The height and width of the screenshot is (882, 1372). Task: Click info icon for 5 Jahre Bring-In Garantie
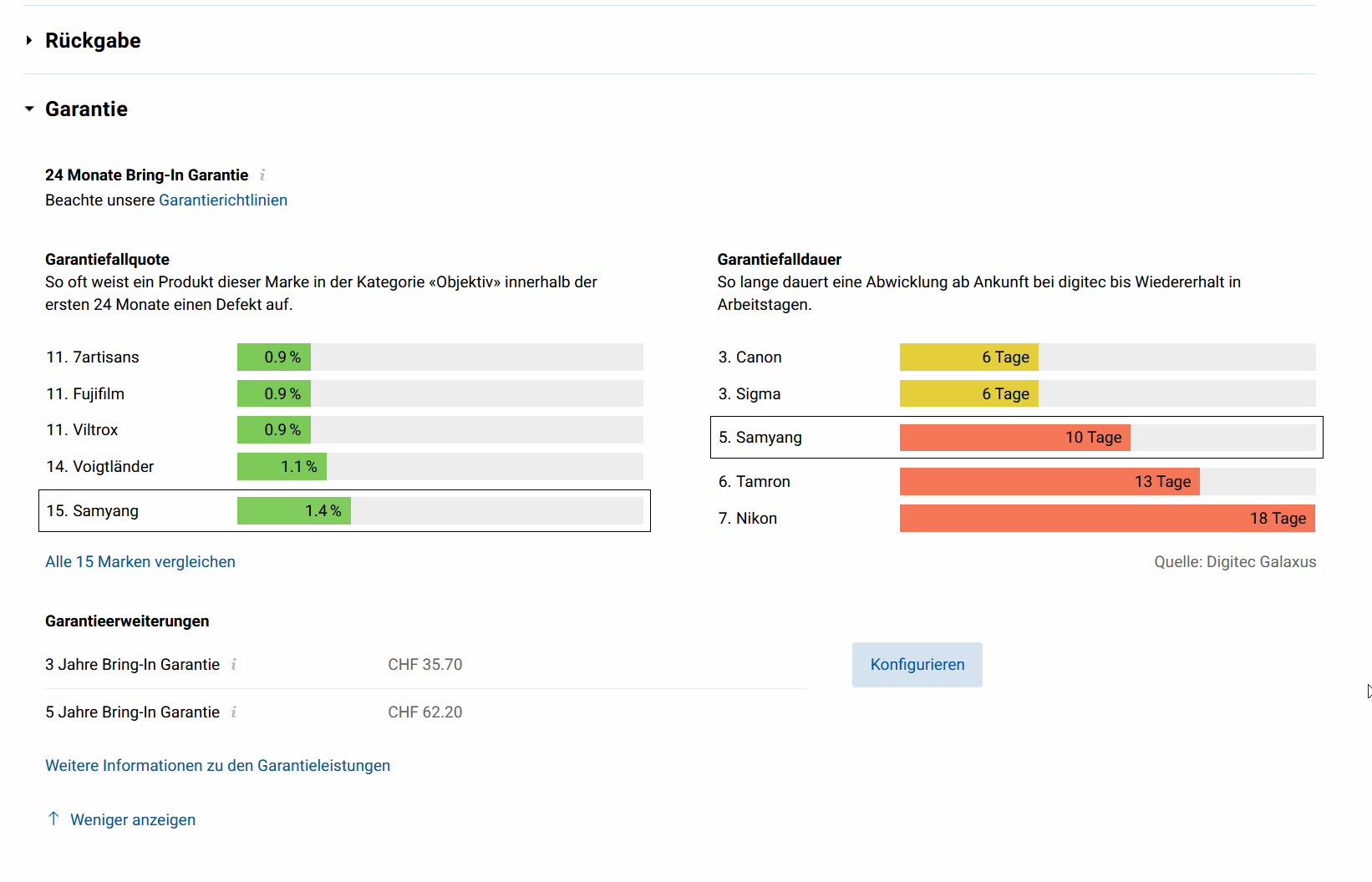point(234,712)
